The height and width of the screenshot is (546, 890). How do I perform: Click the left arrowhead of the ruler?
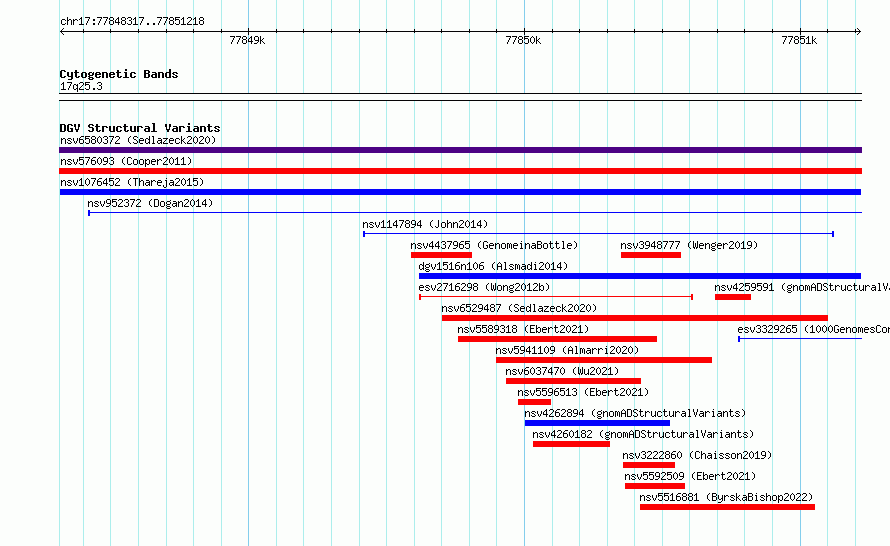click(62, 32)
